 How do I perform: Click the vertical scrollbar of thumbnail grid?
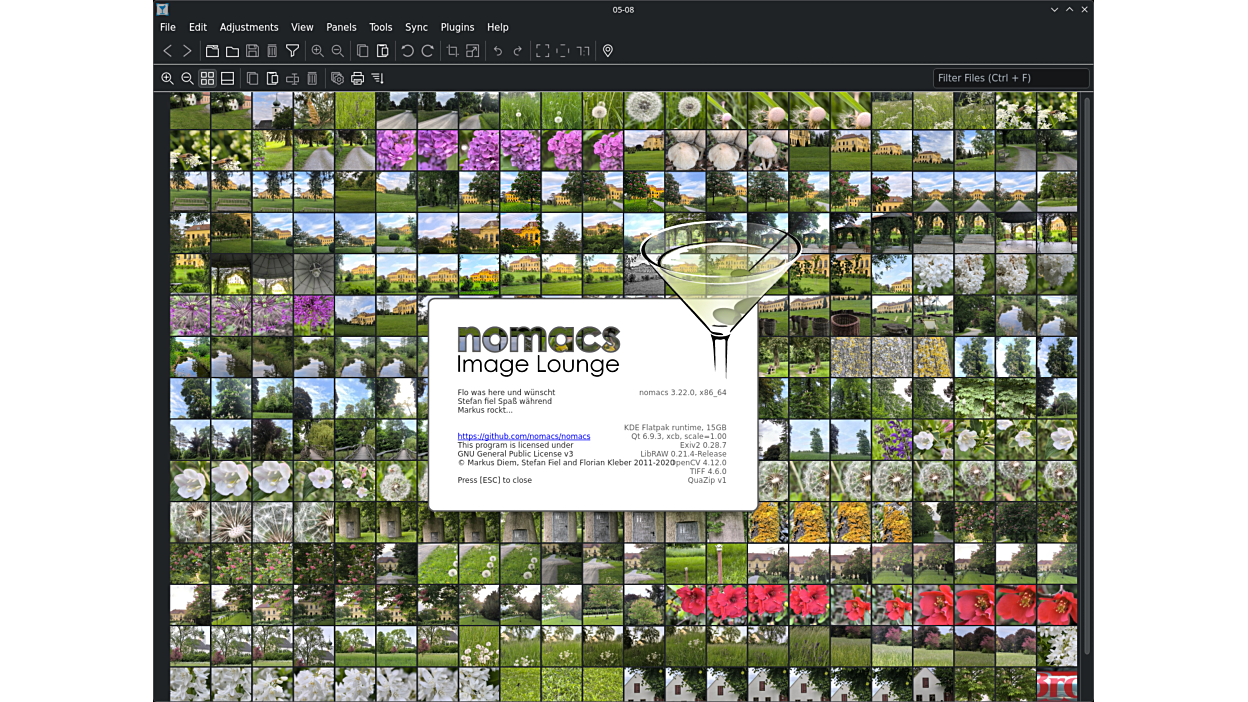coord(1085,380)
